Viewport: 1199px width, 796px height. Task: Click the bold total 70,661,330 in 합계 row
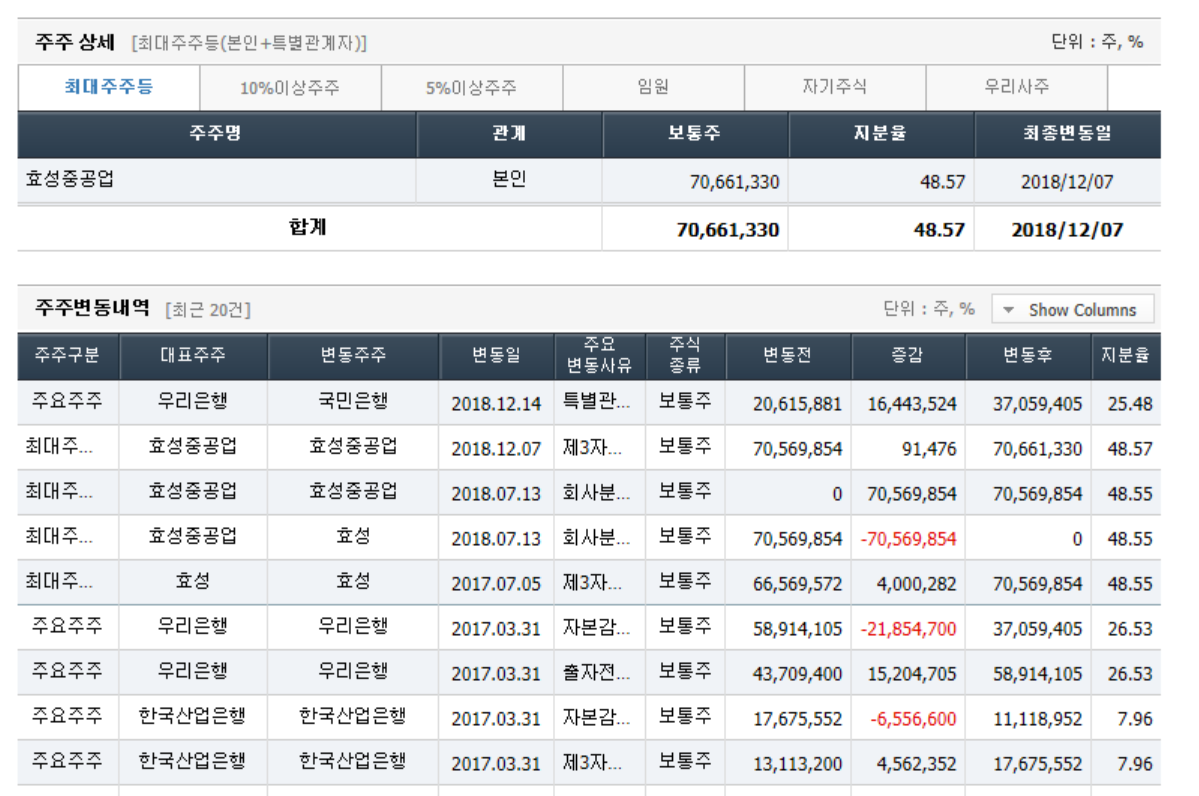(727, 230)
